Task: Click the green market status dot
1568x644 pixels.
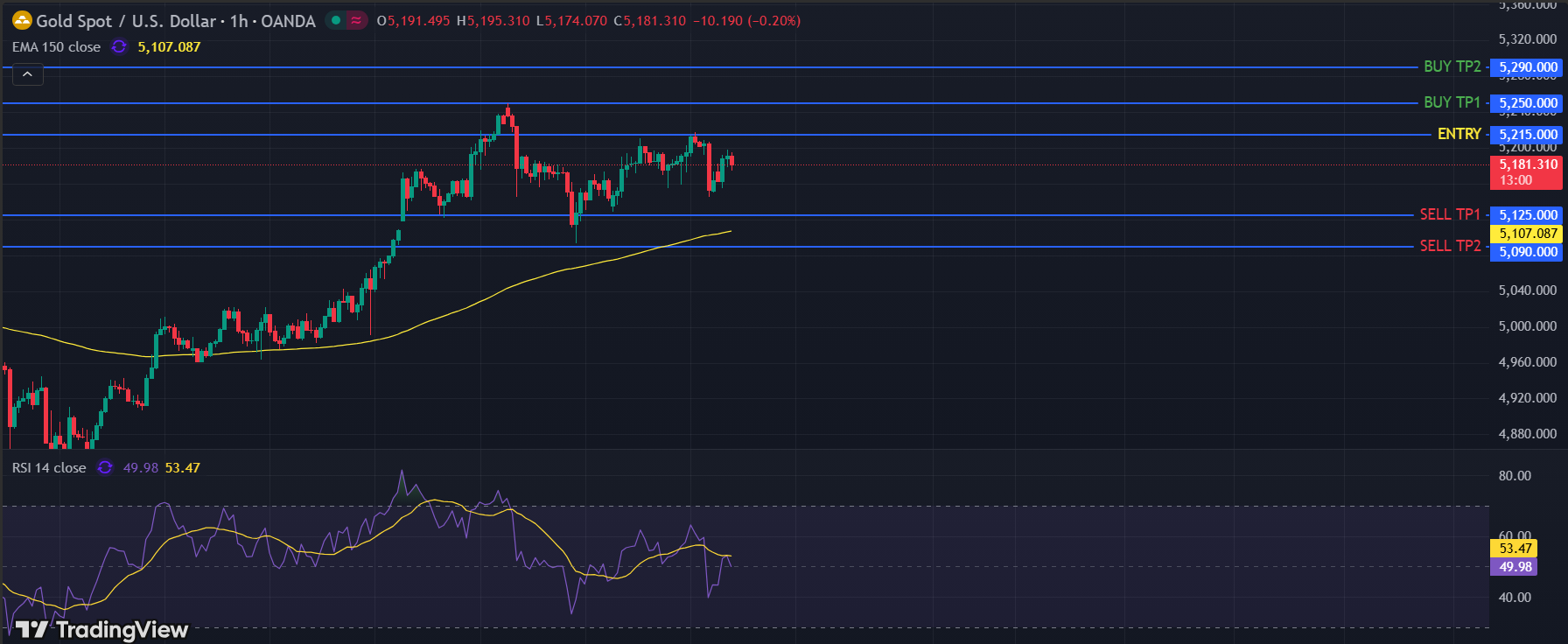Action: (336, 20)
